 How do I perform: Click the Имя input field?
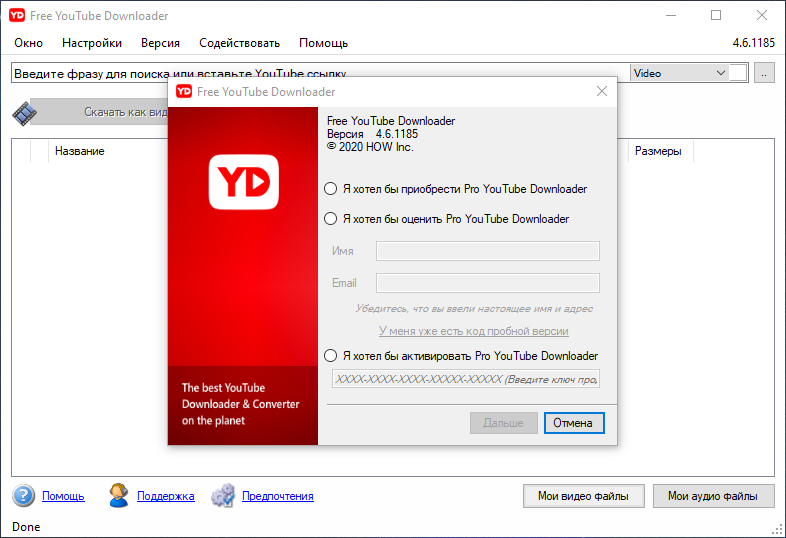pos(488,251)
